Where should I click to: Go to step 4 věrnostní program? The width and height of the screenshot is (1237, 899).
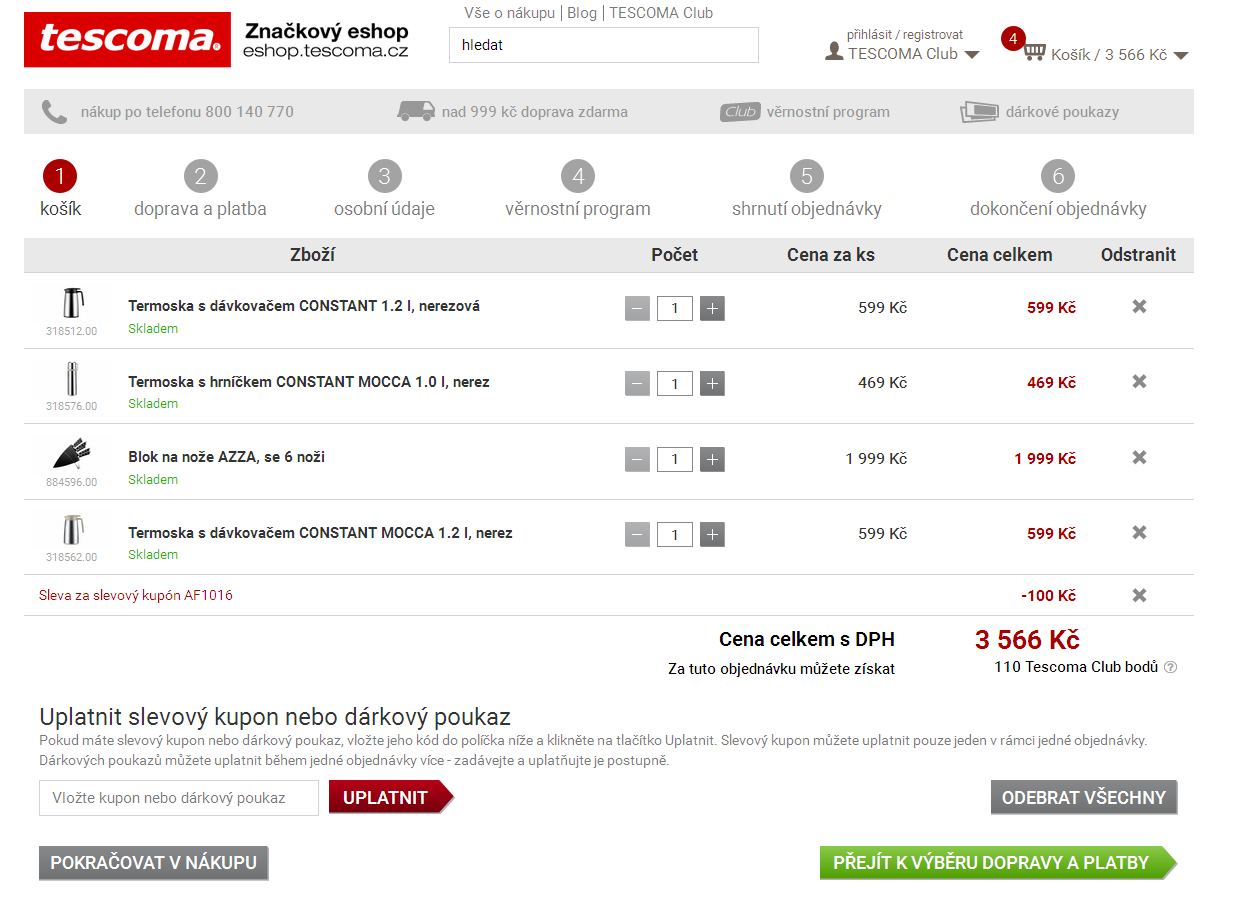tap(578, 189)
